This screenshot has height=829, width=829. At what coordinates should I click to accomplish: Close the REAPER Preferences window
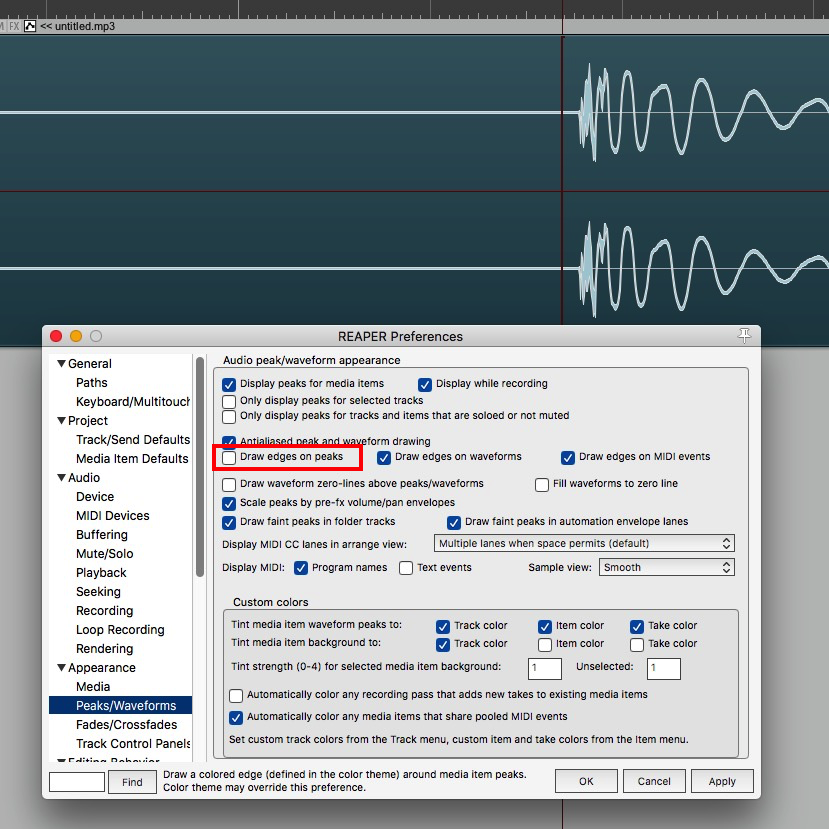[56, 336]
